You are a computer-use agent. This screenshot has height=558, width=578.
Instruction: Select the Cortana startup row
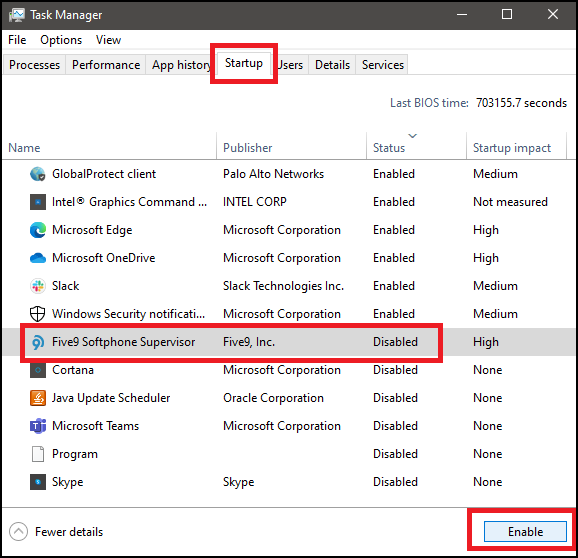289,370
